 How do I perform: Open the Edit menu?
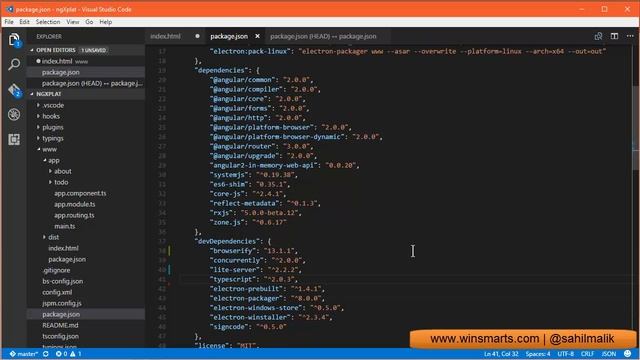point(24,22)
